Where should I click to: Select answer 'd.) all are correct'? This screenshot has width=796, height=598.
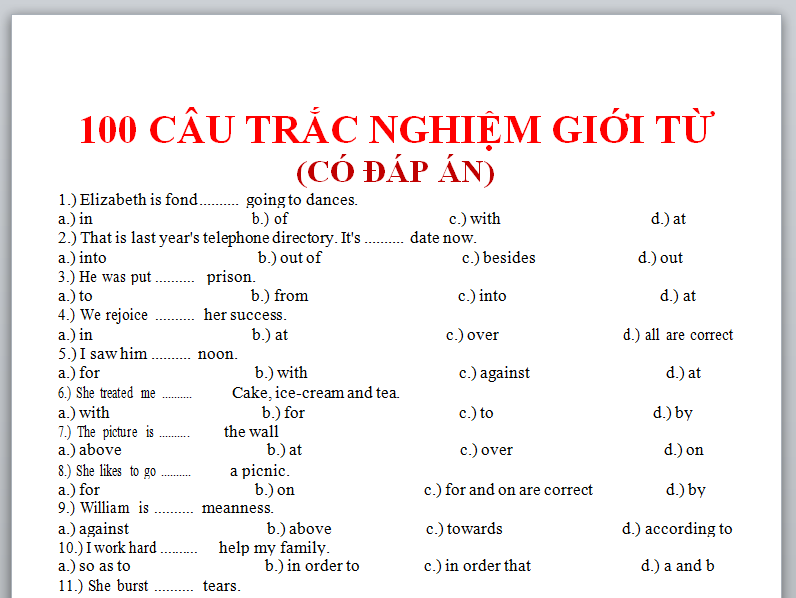pyautogui.click(x=678, y=335)
